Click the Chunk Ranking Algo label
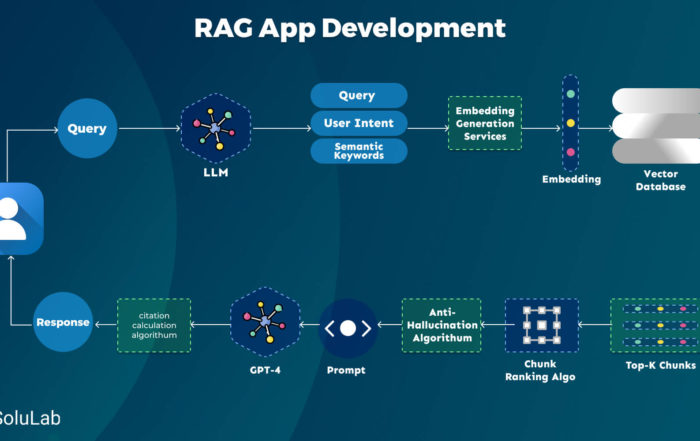The height and width of the screenshot is (441, 700). [540, 370]
